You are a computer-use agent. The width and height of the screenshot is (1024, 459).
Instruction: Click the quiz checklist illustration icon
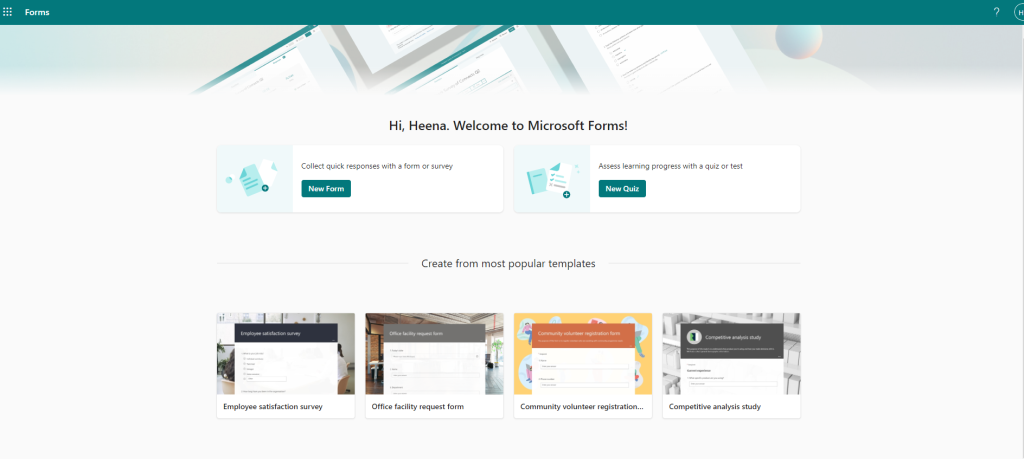click(552, 180)
